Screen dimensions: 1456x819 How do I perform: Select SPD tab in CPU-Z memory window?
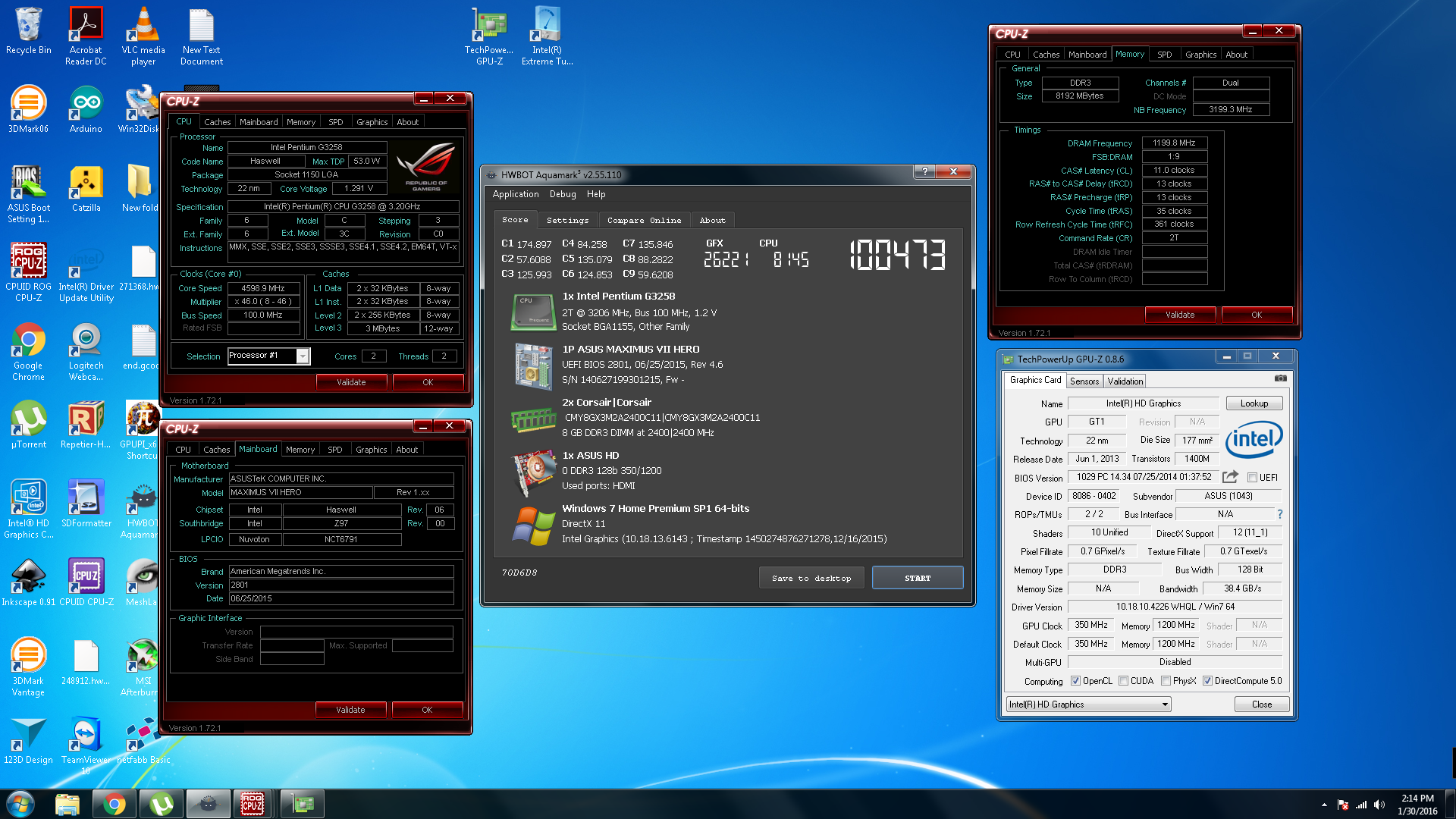tap(1165, 55)
